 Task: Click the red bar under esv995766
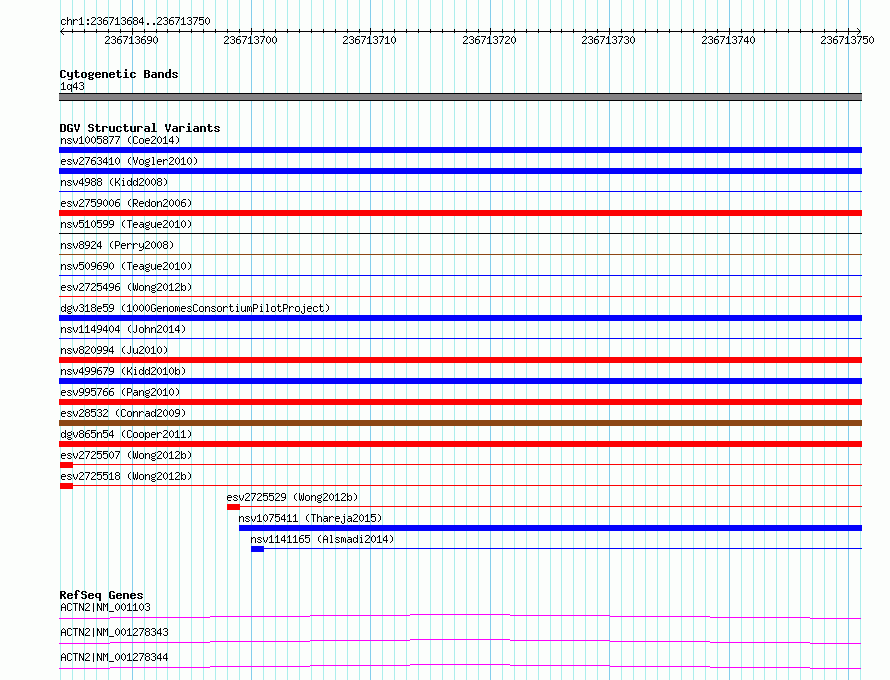460,402
